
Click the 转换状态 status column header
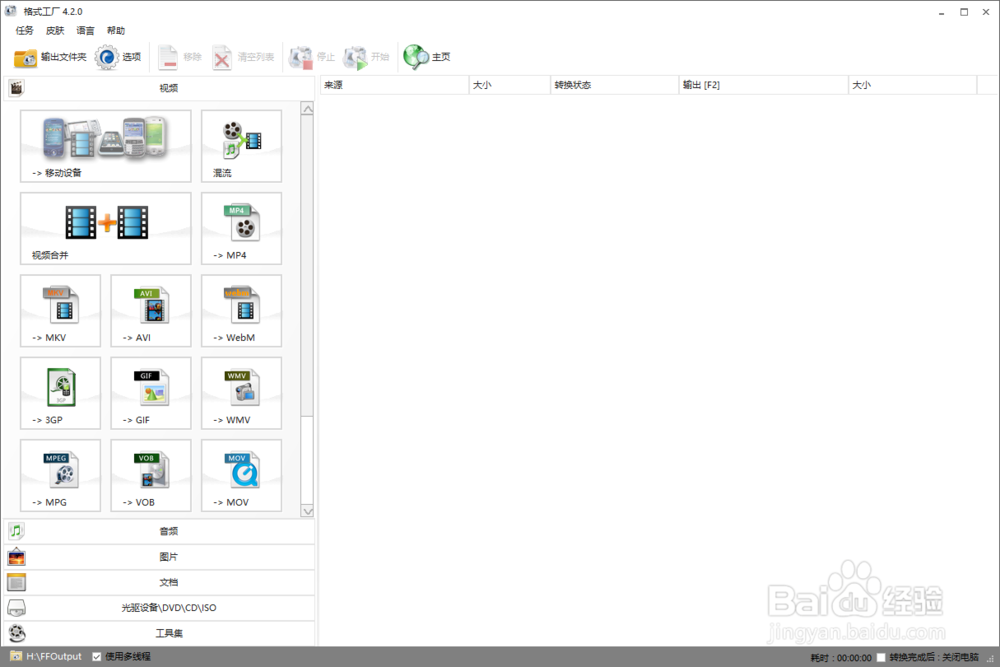[614, 85]
